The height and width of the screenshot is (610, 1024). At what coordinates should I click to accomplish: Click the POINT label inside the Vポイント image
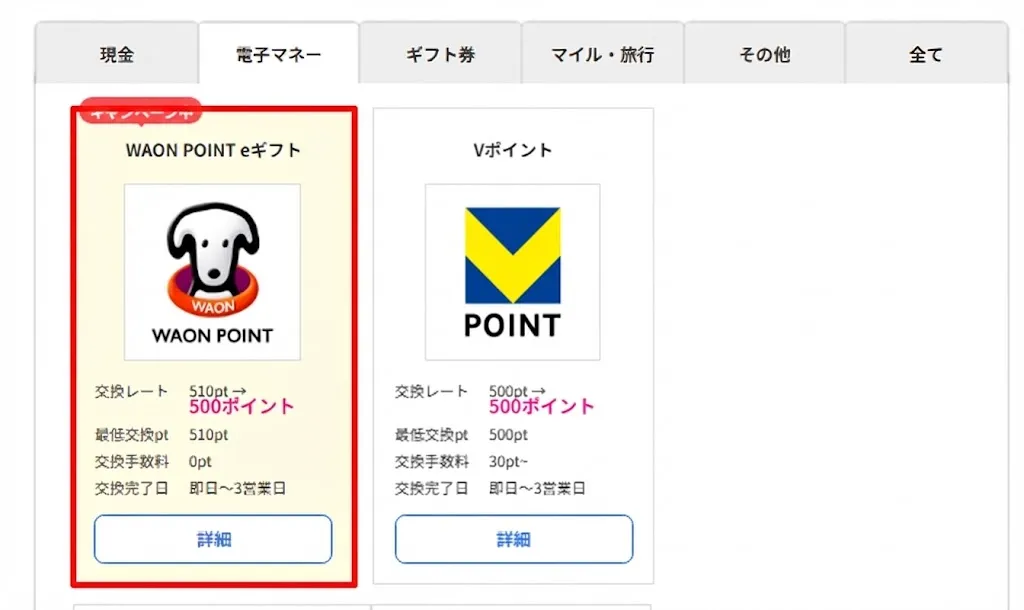click(511, 322)
